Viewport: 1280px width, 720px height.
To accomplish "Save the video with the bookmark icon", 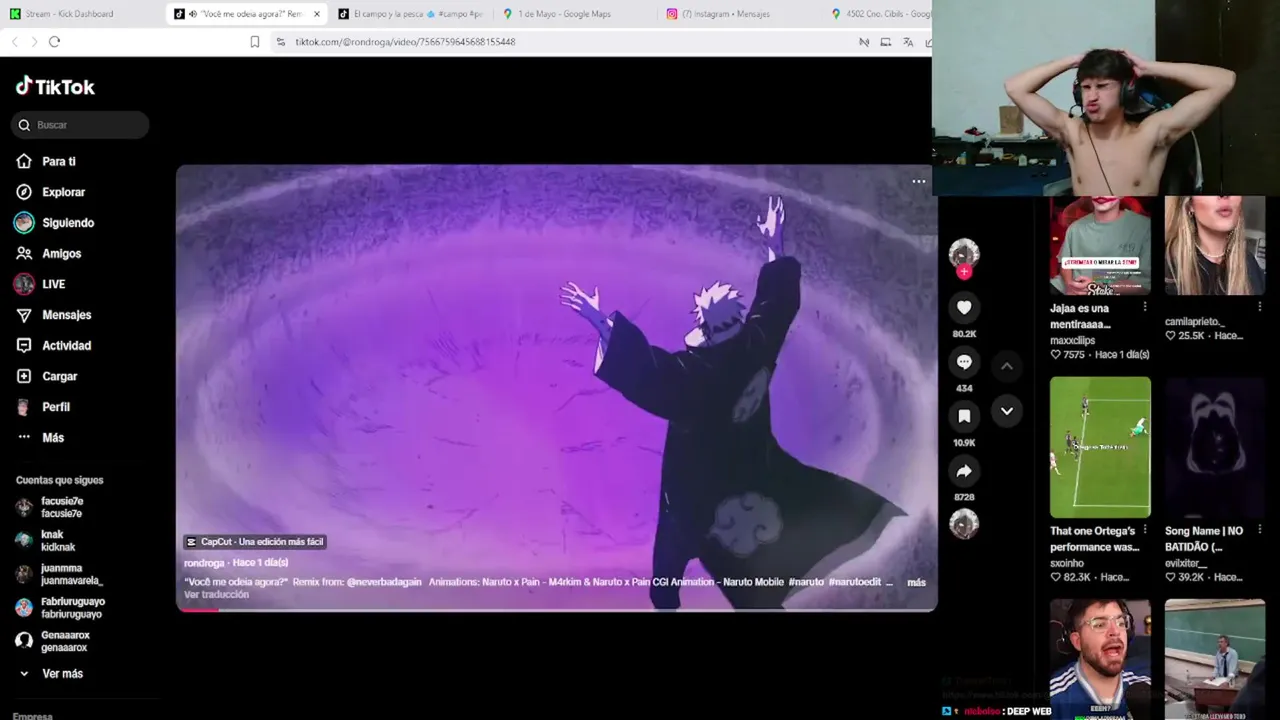I will [964, 416].
